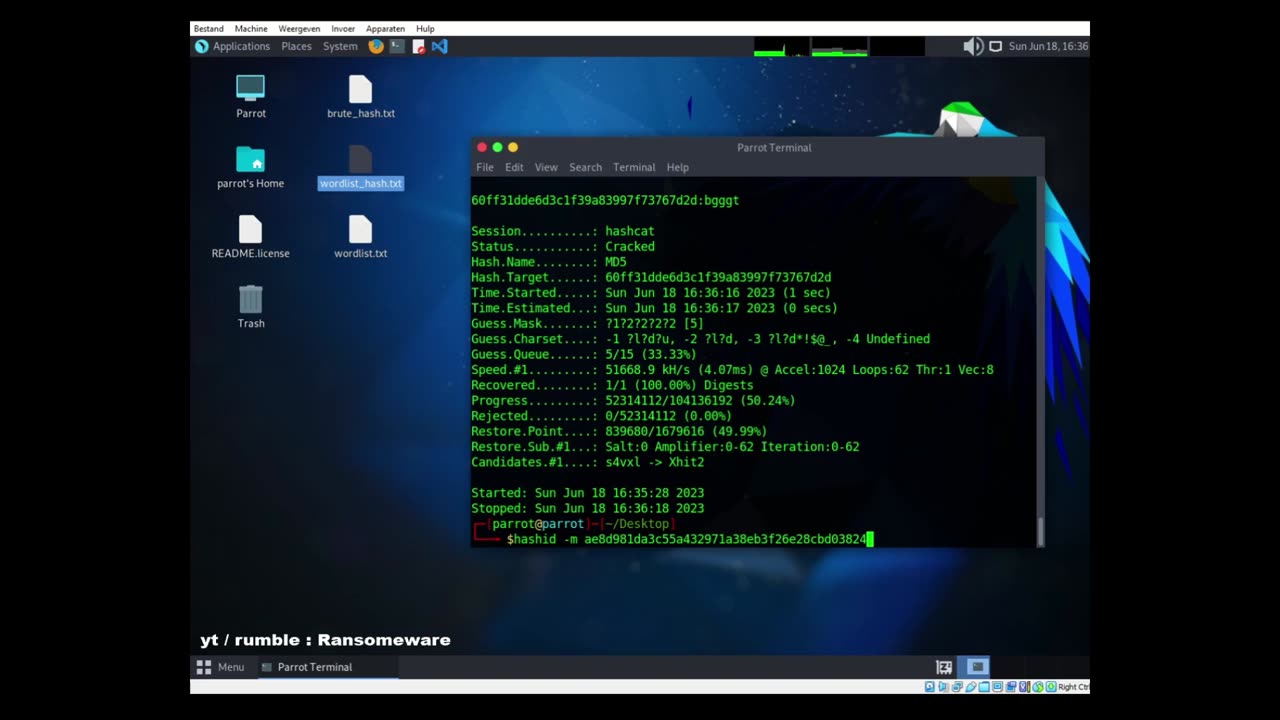
Task: Open the Parrot computer desktop icon
Action: (x=250, y=96)
